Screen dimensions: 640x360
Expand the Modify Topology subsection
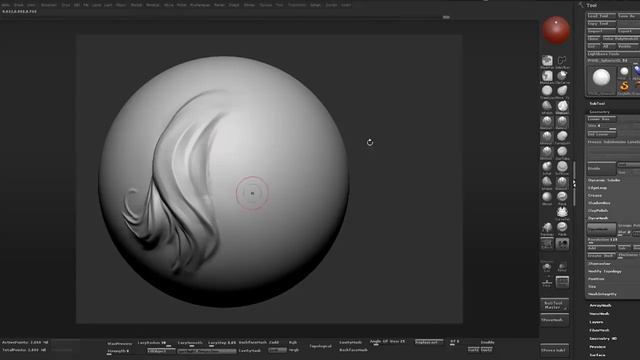coord(605,271)
